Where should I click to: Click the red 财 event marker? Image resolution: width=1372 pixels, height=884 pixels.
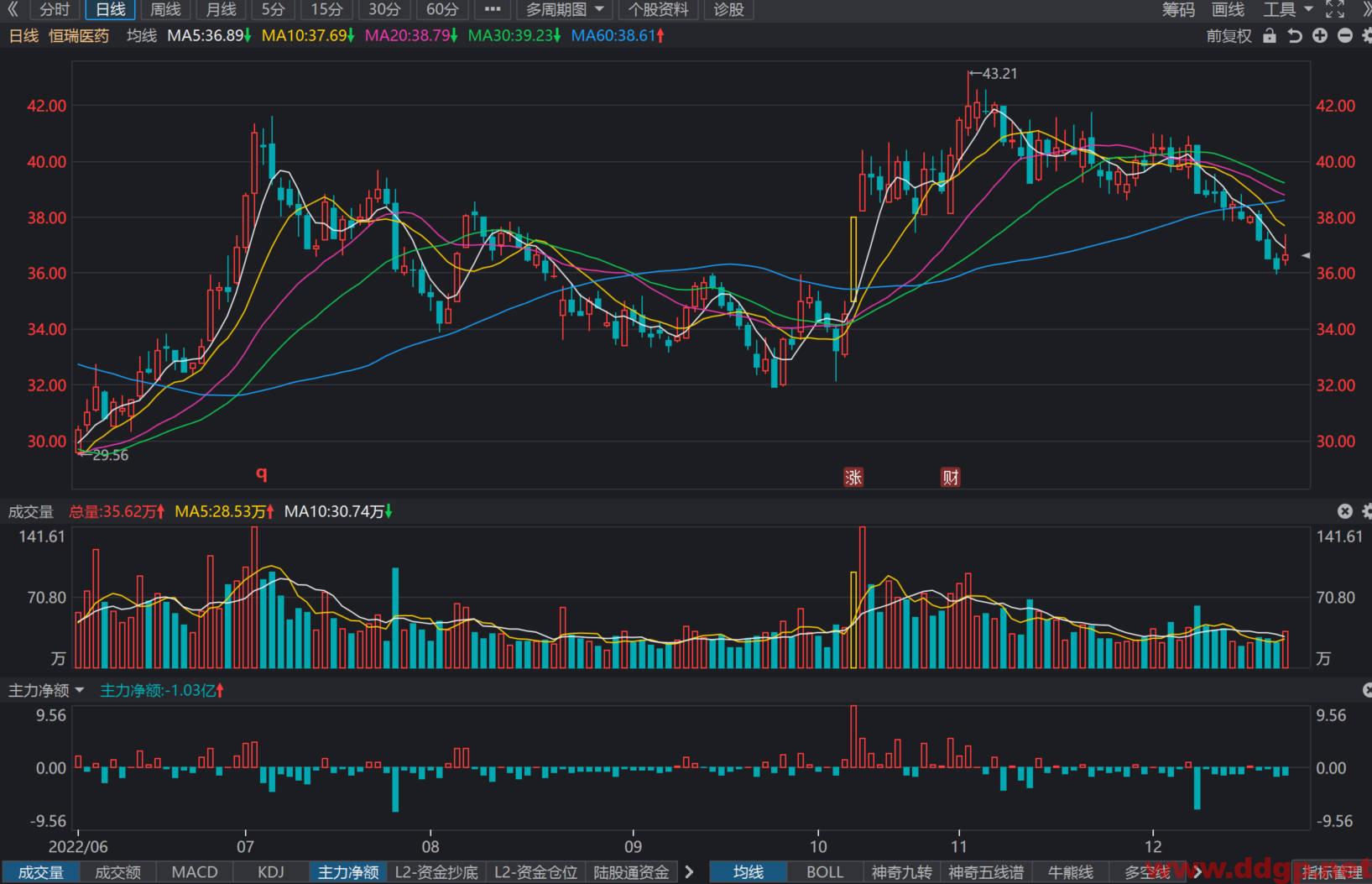951,477
